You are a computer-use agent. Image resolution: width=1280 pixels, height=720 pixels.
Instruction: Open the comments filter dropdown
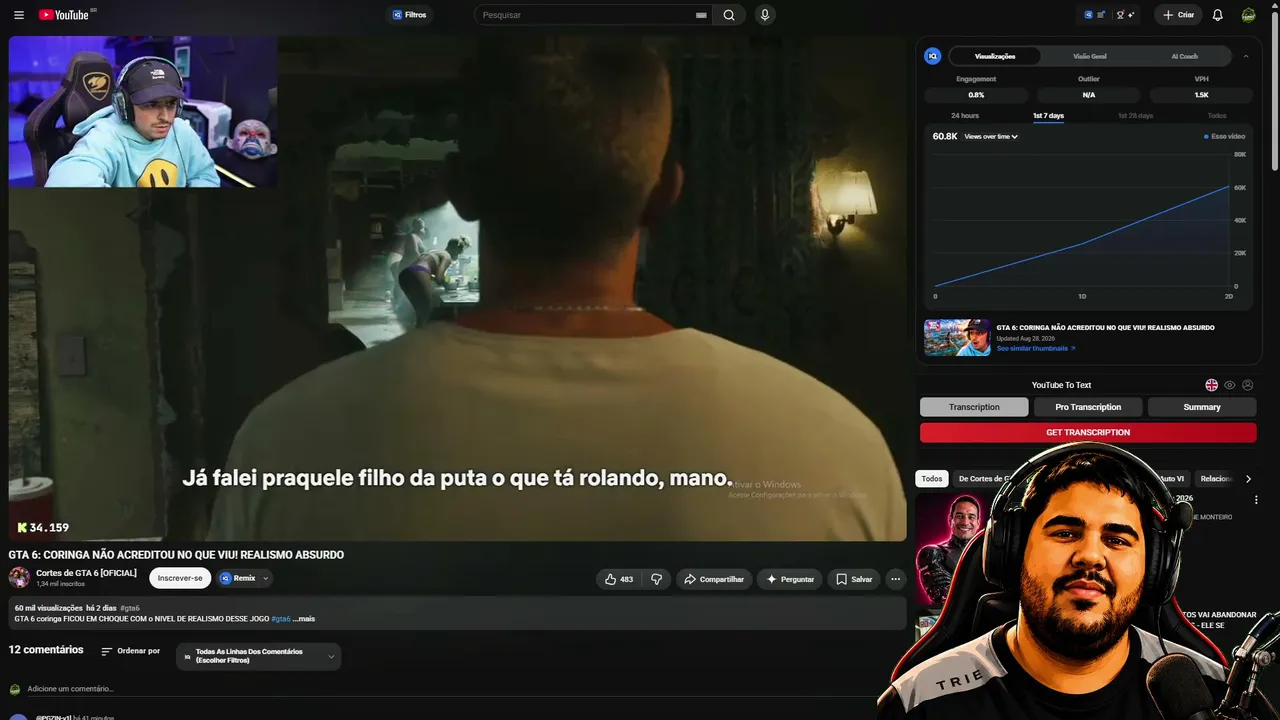pos(259,656)
